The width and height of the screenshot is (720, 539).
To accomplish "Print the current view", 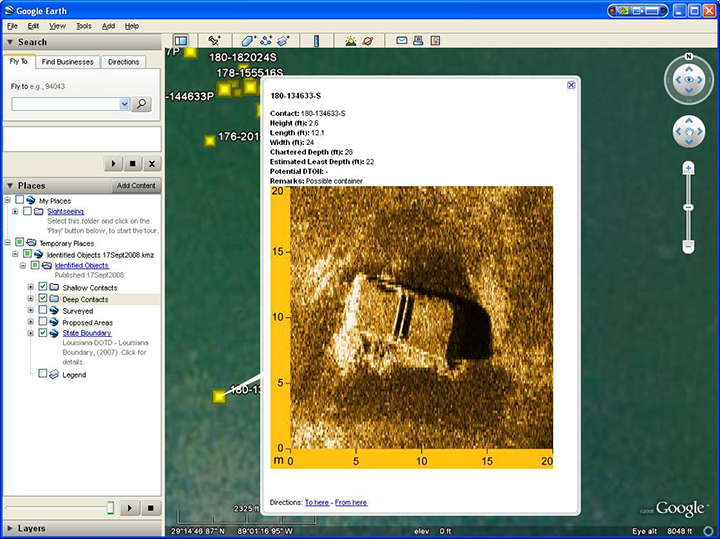I will pyautogui.click(x=418, y=40).
